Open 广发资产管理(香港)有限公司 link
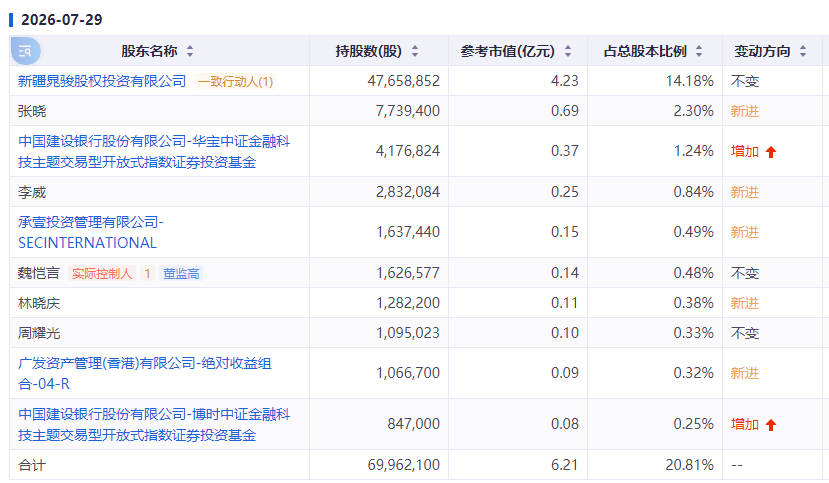 pos(144,374)
